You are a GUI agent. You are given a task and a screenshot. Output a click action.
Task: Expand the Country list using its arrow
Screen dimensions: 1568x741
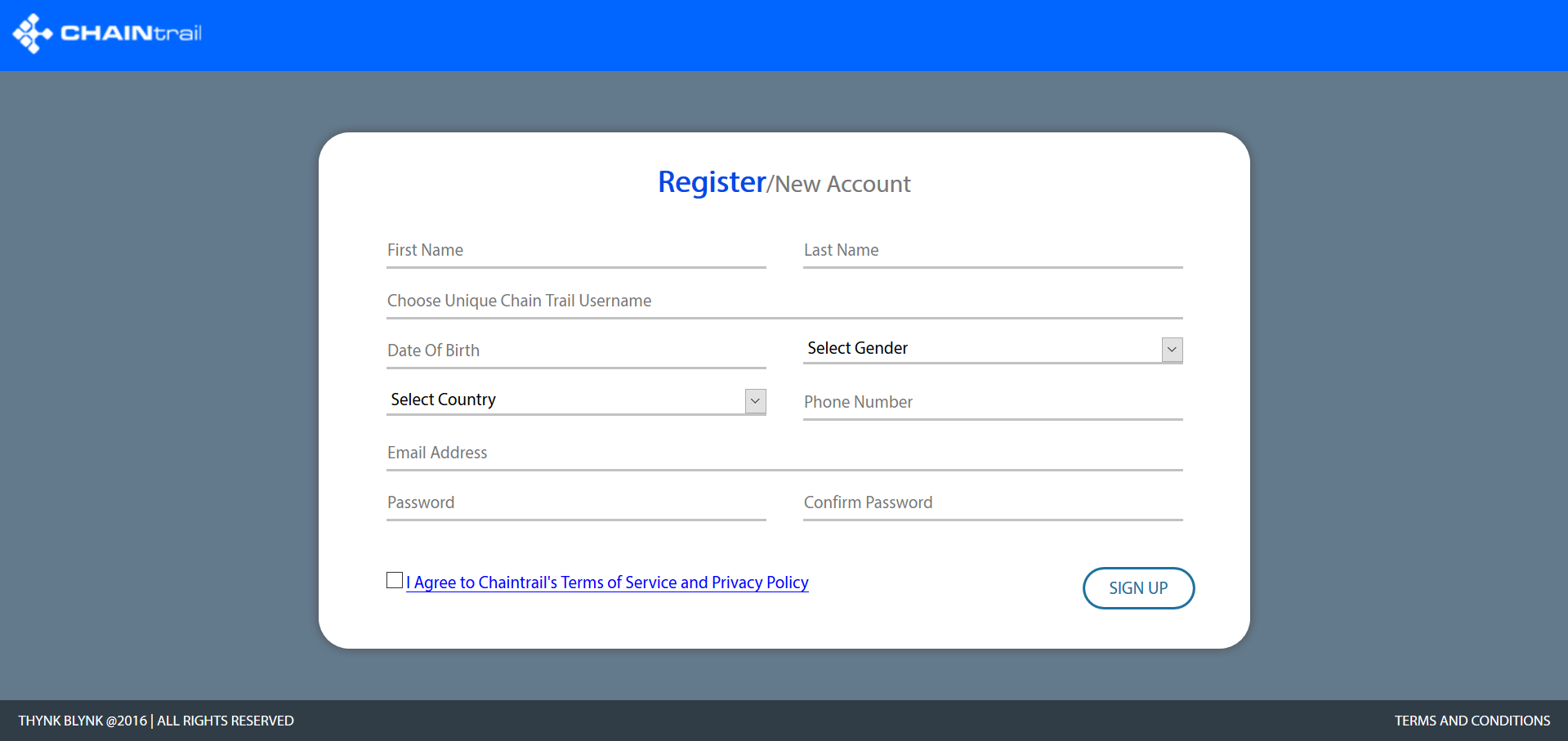[755, 401]
